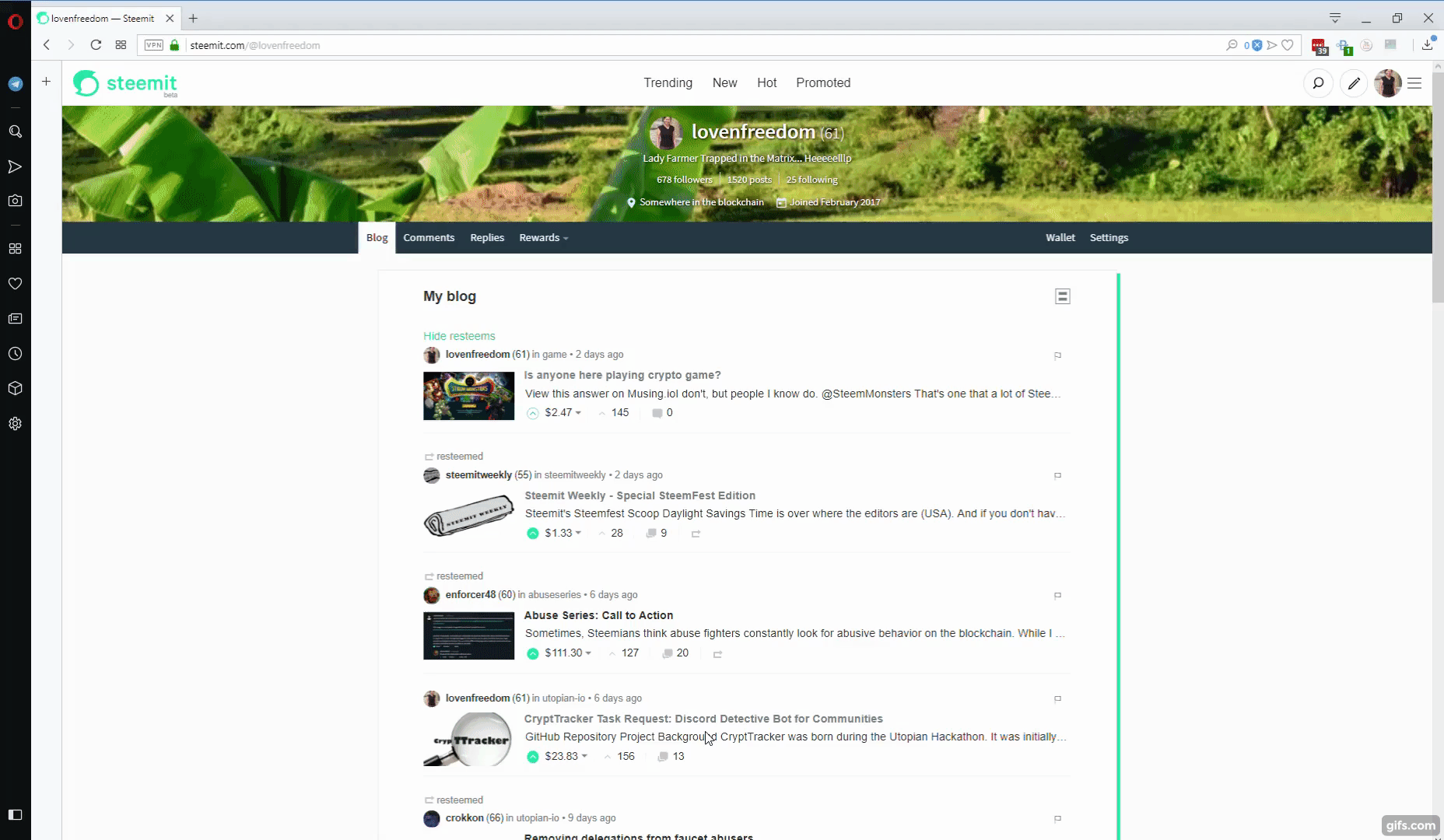Open Speed Dial grid icon in sidebar
This screenshot has height=840, width=1444.
click(x=16, y=249)
